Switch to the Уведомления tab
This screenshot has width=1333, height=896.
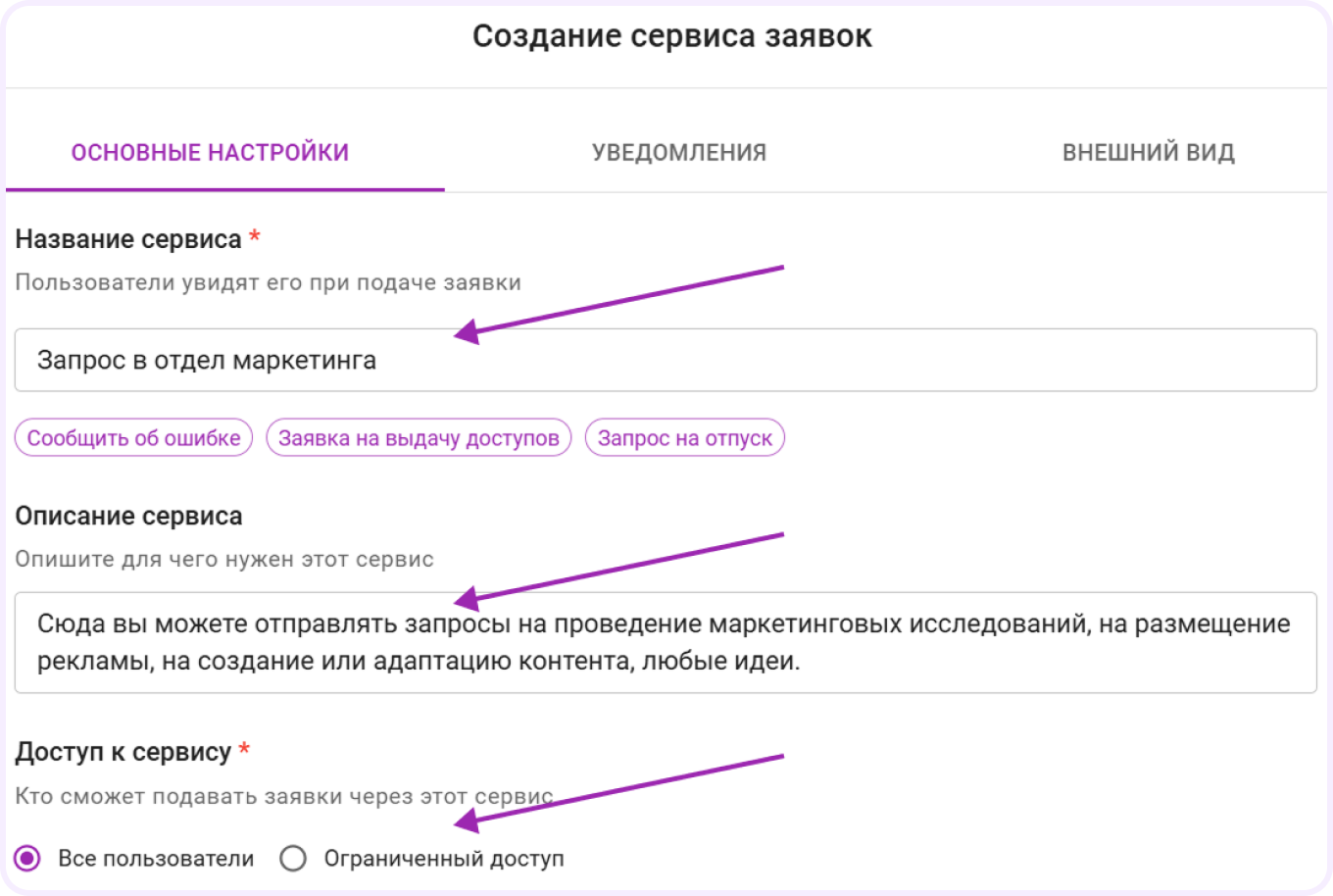tap(679, 152)
